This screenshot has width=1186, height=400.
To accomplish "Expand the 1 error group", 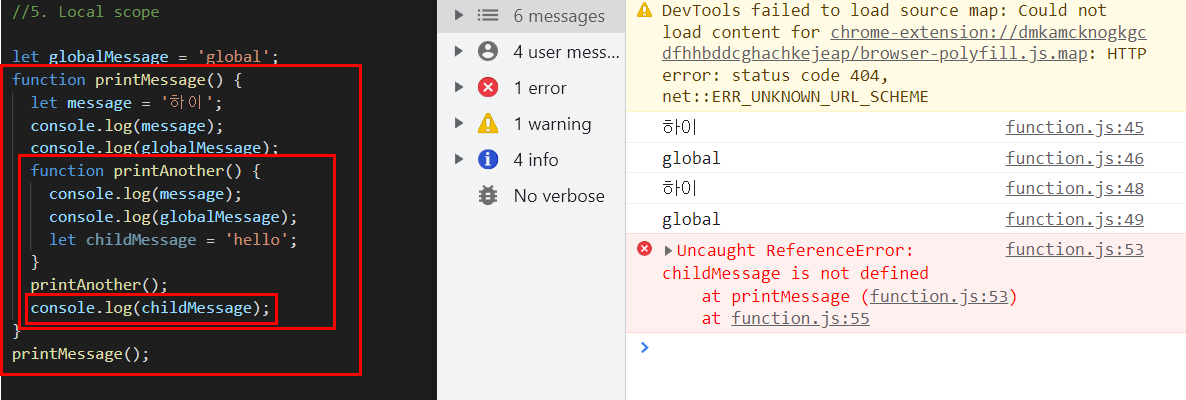I will pyautogui.click(x=458, y=88).
